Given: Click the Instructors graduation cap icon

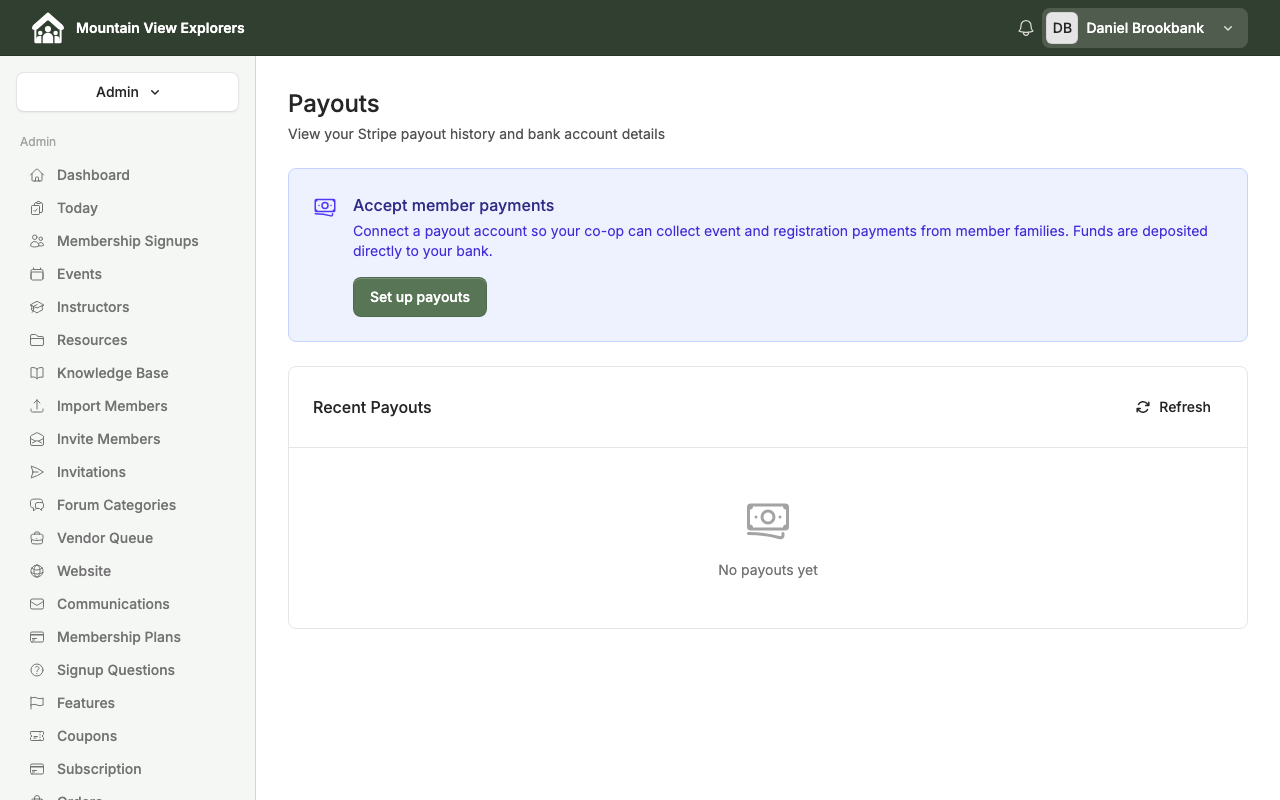Looking at the screenshot, I should (x=37, y=307).
